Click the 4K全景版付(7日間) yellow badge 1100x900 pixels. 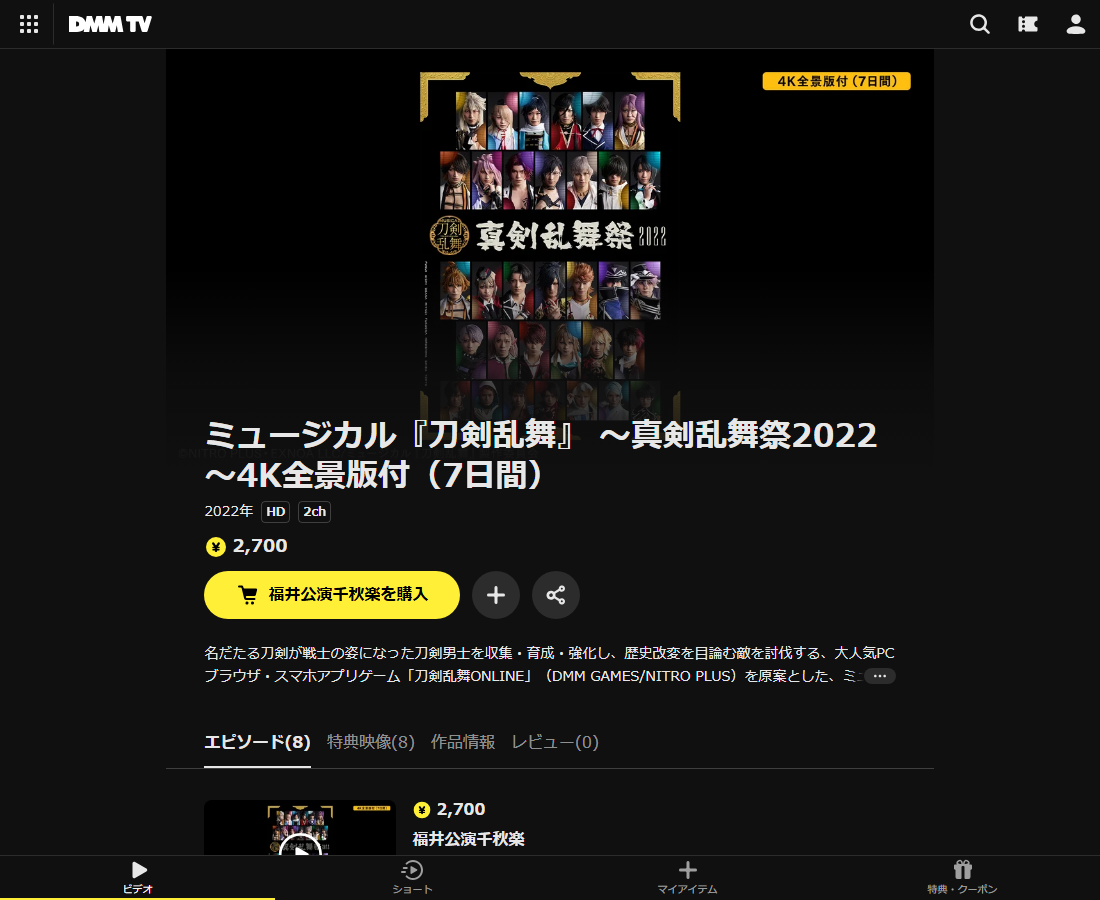[x=836, y=81]
